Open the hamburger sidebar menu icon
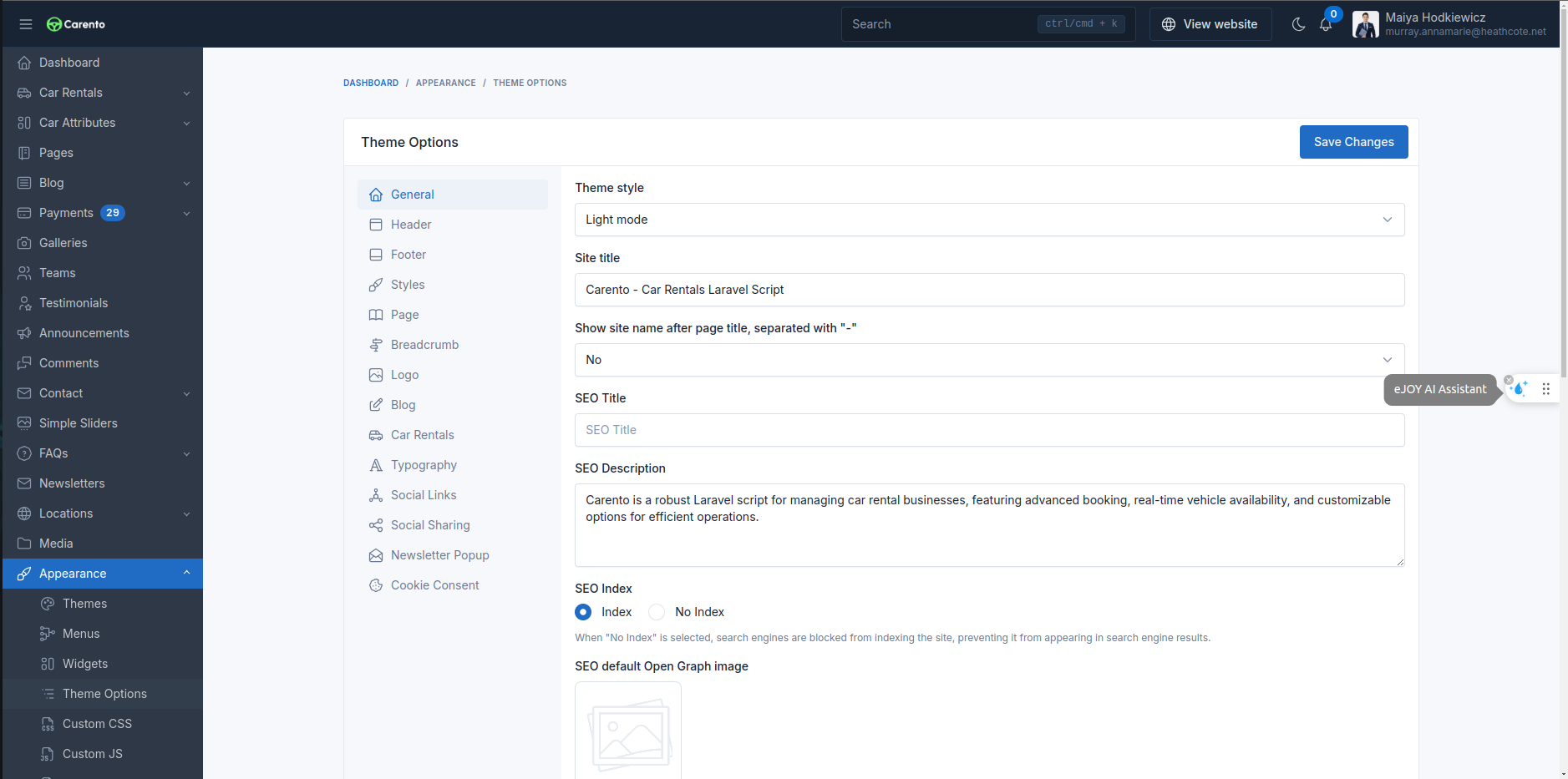This screenshot has height=779, width=1568. tap(26, 24)
